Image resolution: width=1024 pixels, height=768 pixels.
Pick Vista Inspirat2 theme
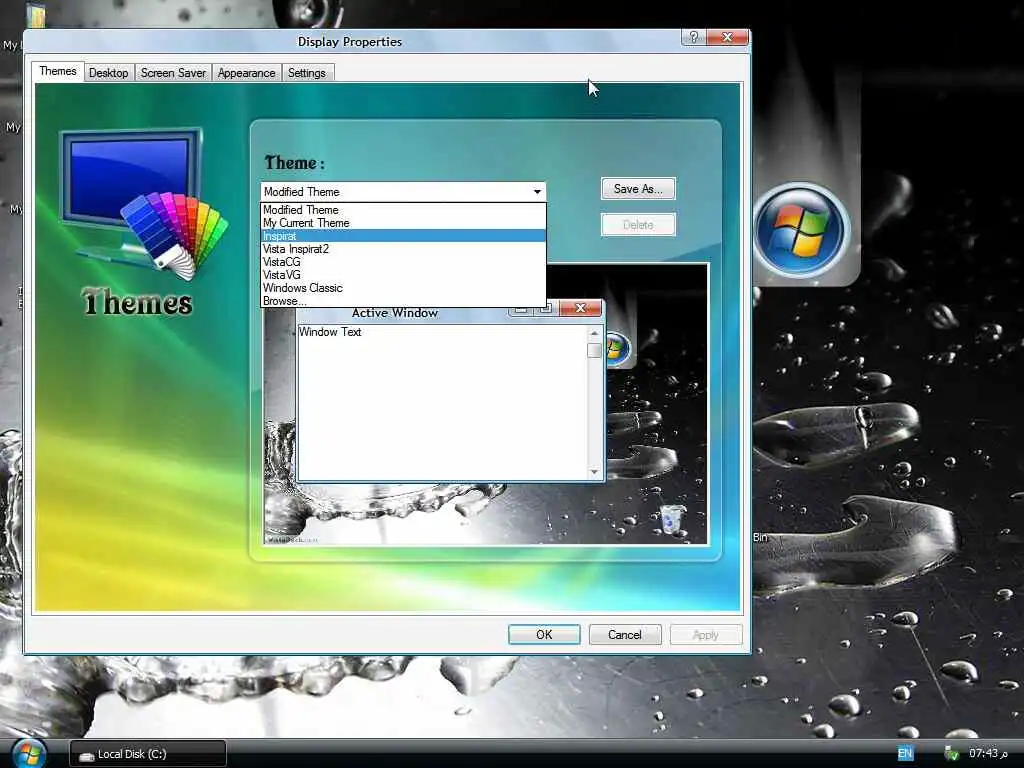coord(403,249)
